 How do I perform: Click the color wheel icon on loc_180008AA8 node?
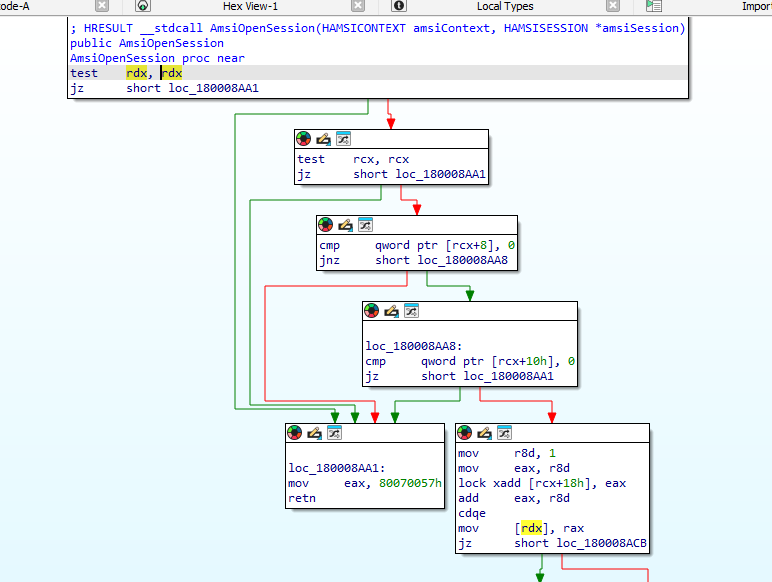[371, 311]
